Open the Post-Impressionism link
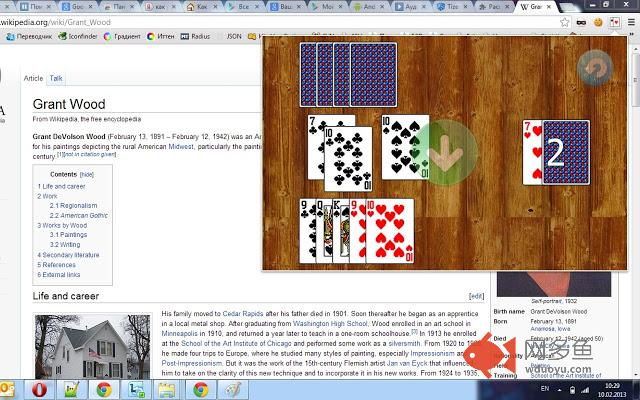Screen dimensions: 640x400 [192, 363]
